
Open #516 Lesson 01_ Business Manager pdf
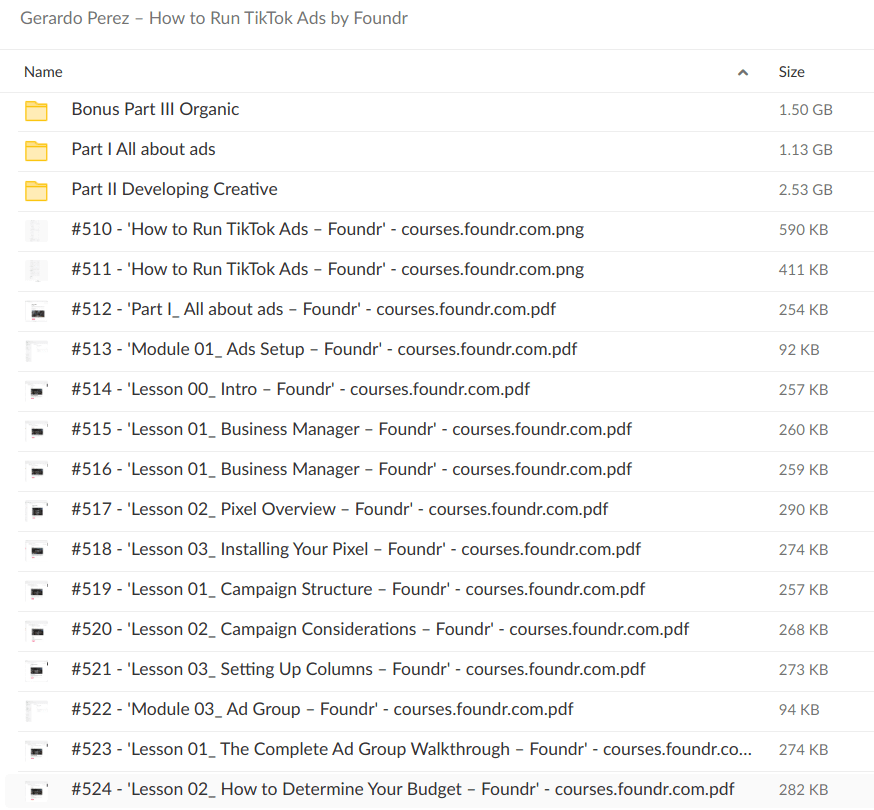[x=352, y=469]
